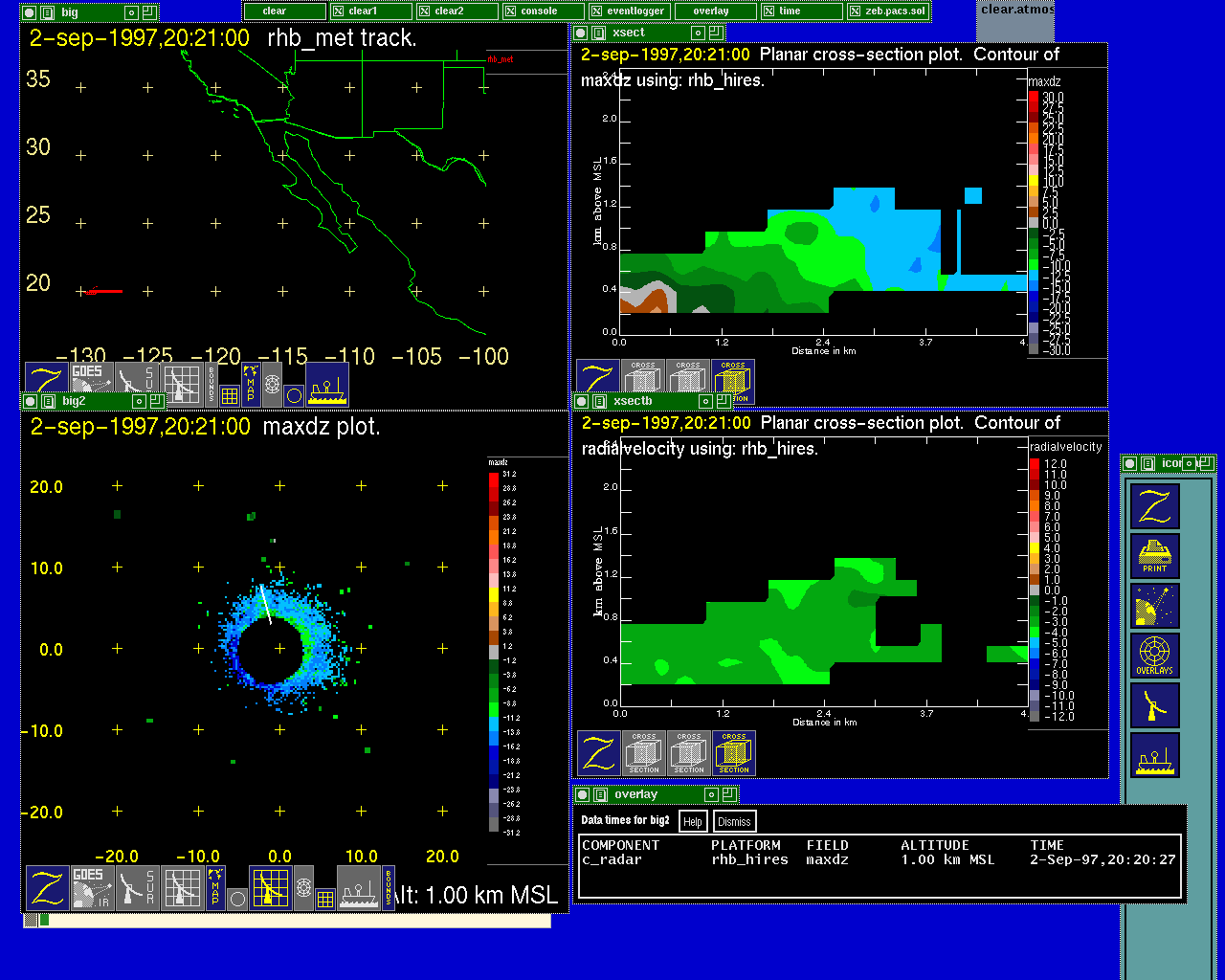Open Overlays from the right icon panel
This screenshot has height=980, width=1225.
coord(1154,656)
